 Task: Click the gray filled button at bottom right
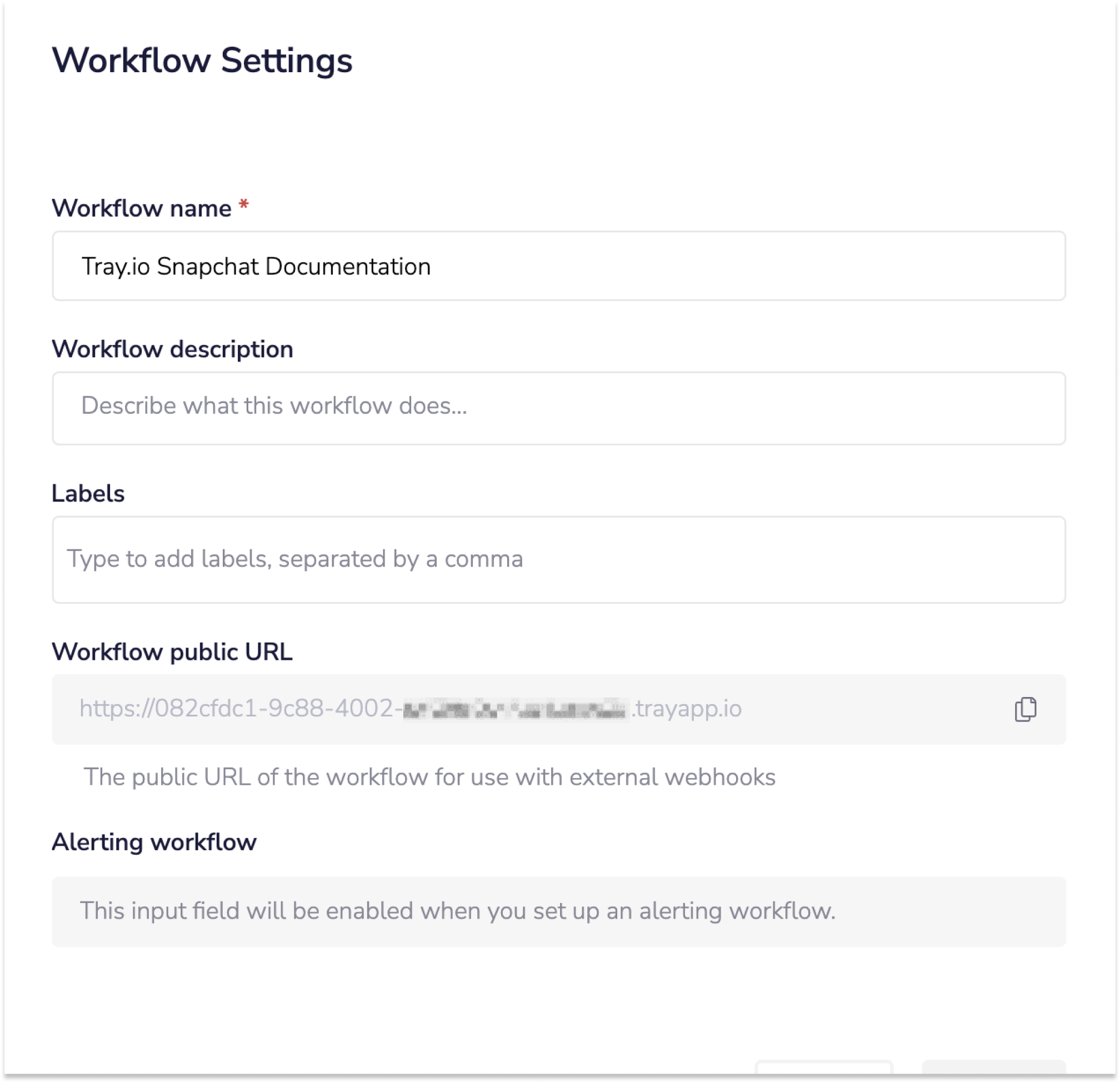[993, 1067]
